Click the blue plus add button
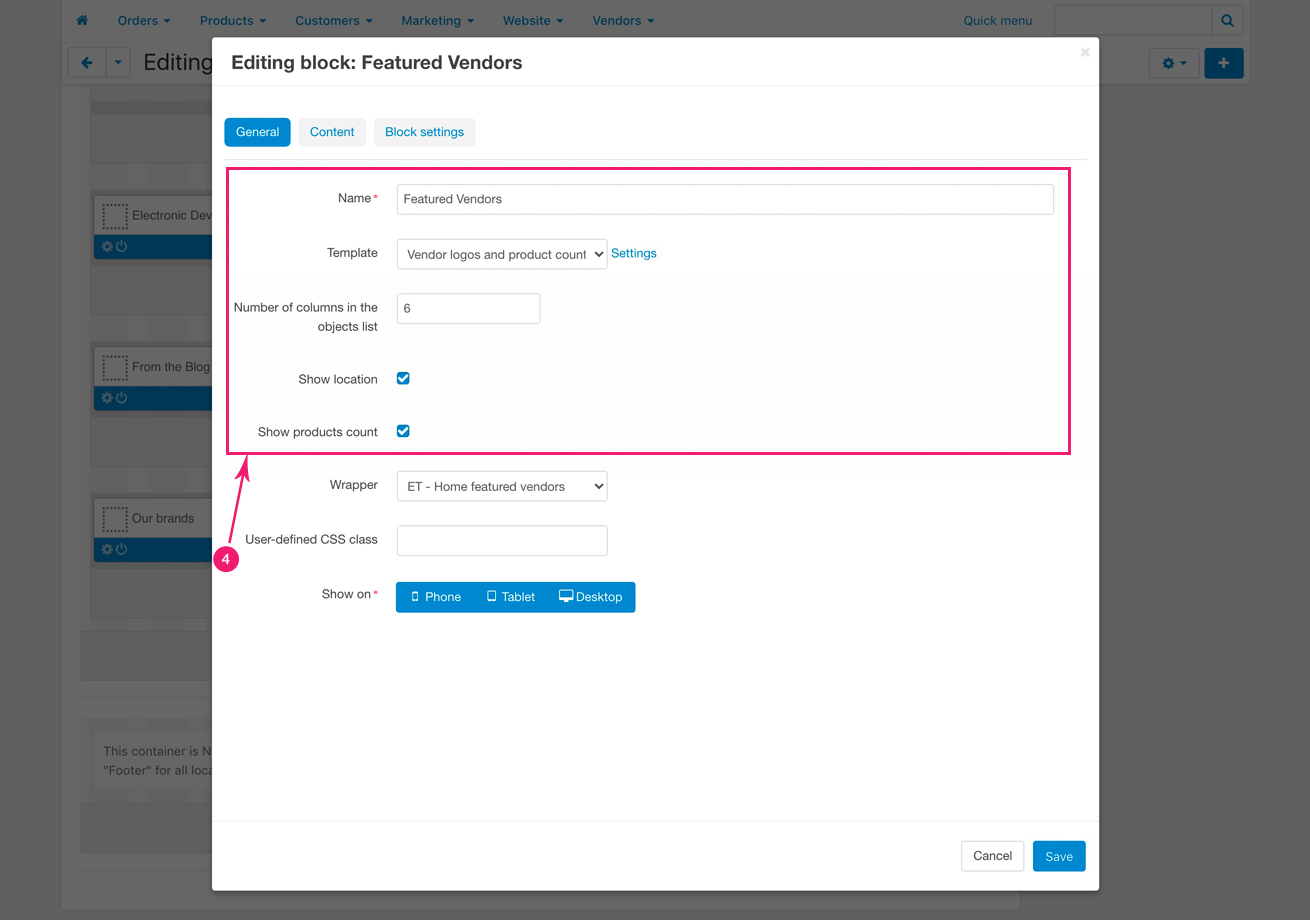The image size is (1310, 920). pos(1223,63)
